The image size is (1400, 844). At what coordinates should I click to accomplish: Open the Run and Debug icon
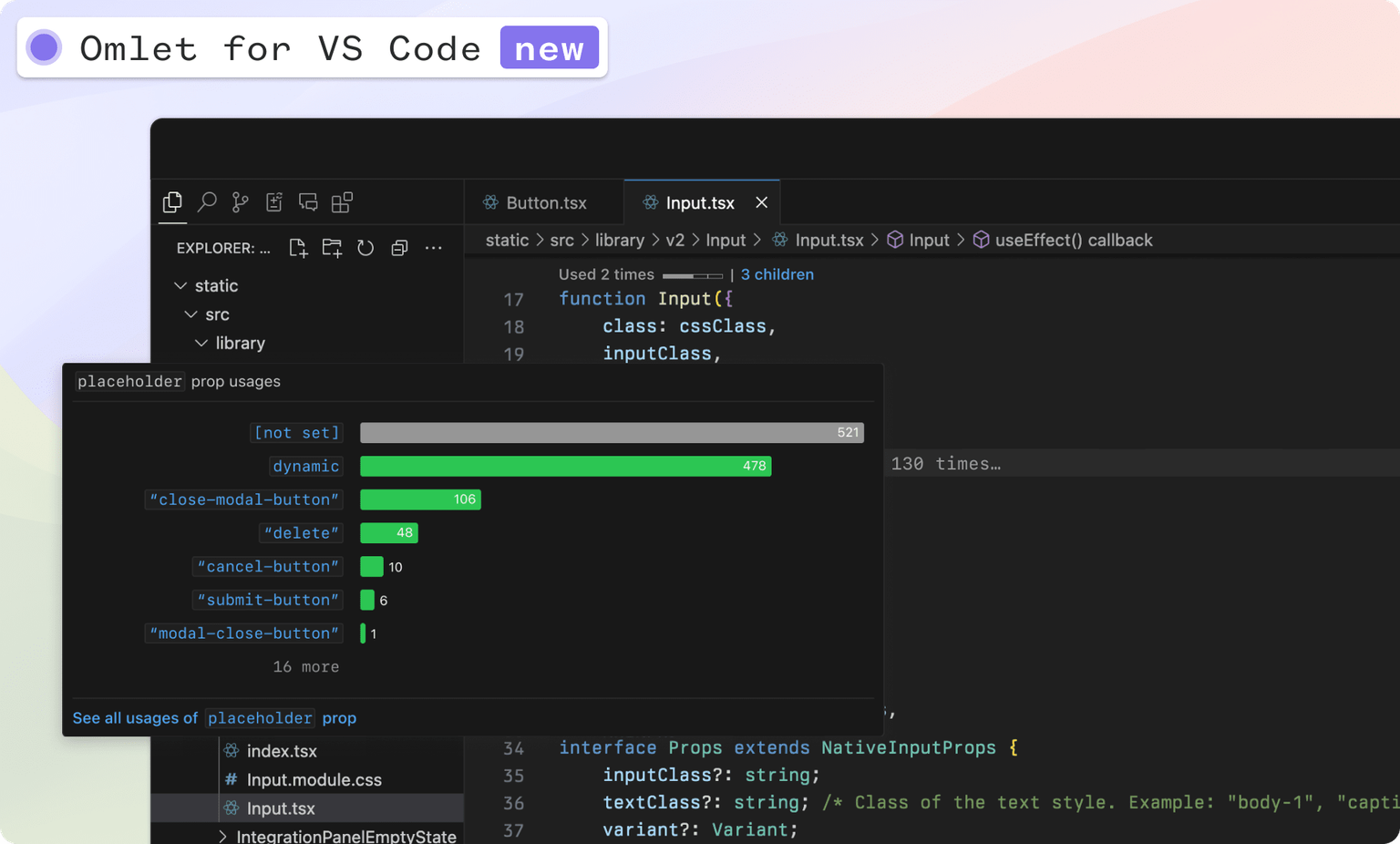tap(274, 201)
